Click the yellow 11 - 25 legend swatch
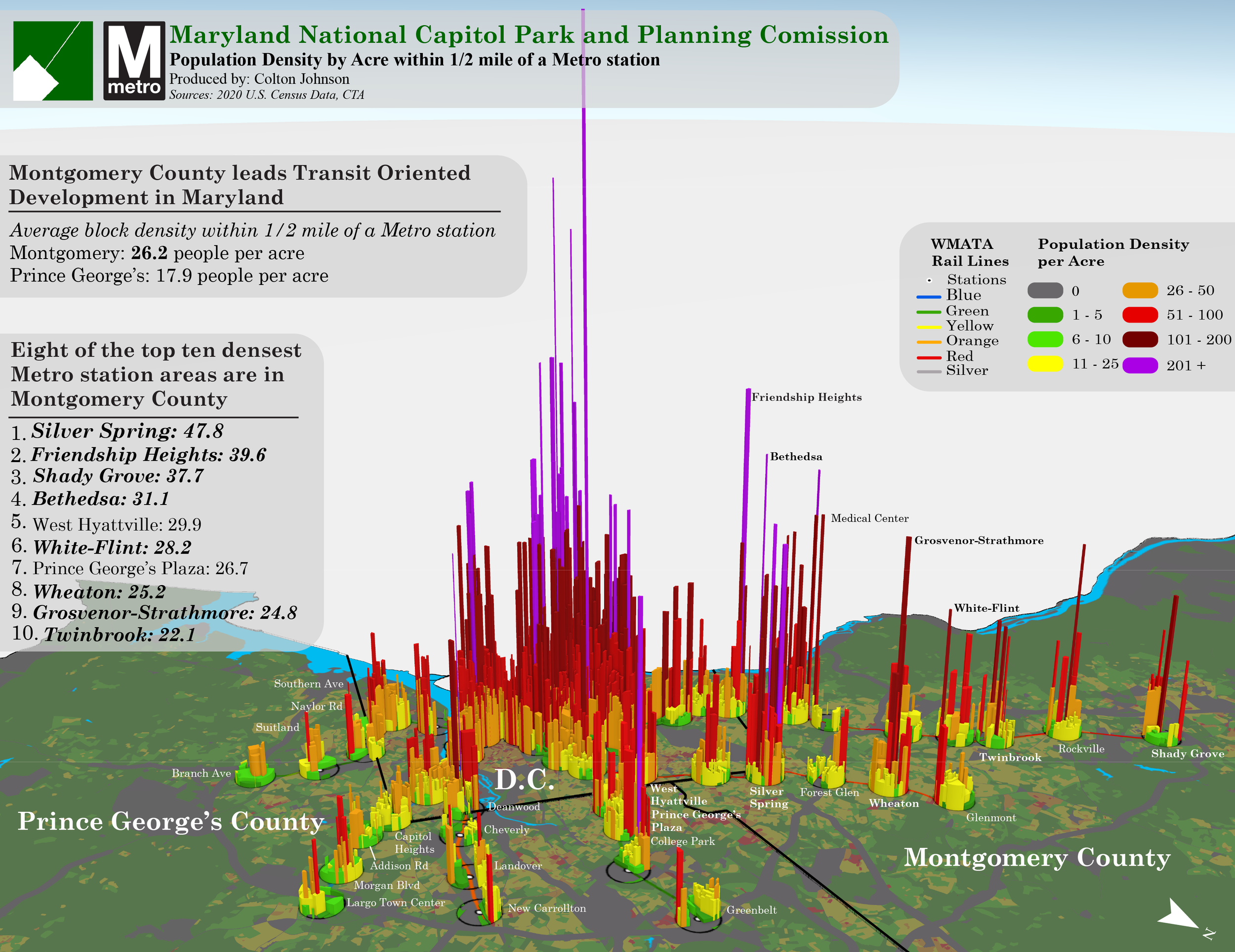Image resolution: width=1235 pixels, height=952 pixels. [x=1045, y=364]
